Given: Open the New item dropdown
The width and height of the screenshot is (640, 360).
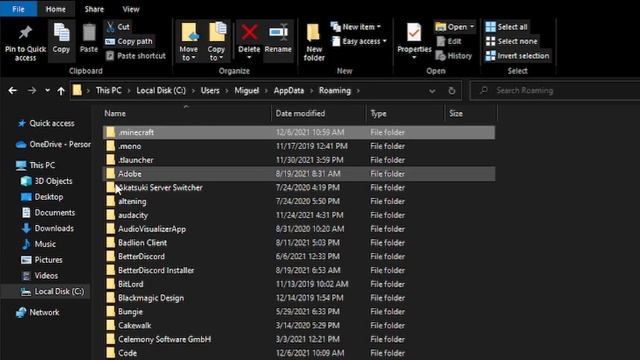Looking at the screenshot, I should 356,27.
